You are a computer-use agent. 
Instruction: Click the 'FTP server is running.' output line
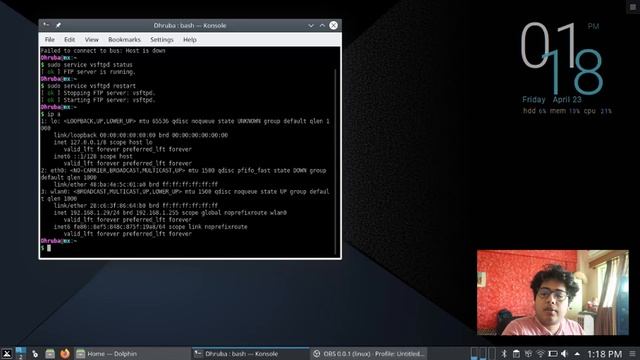coord(88,72)
